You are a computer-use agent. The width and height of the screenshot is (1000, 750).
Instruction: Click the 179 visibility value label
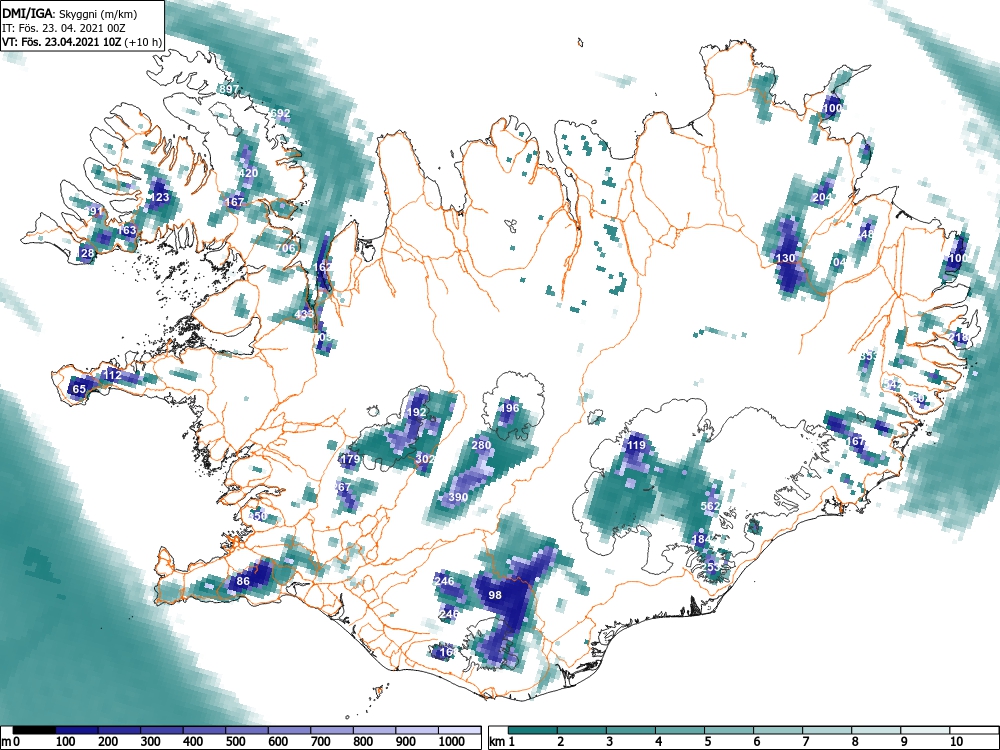(351, 459)
